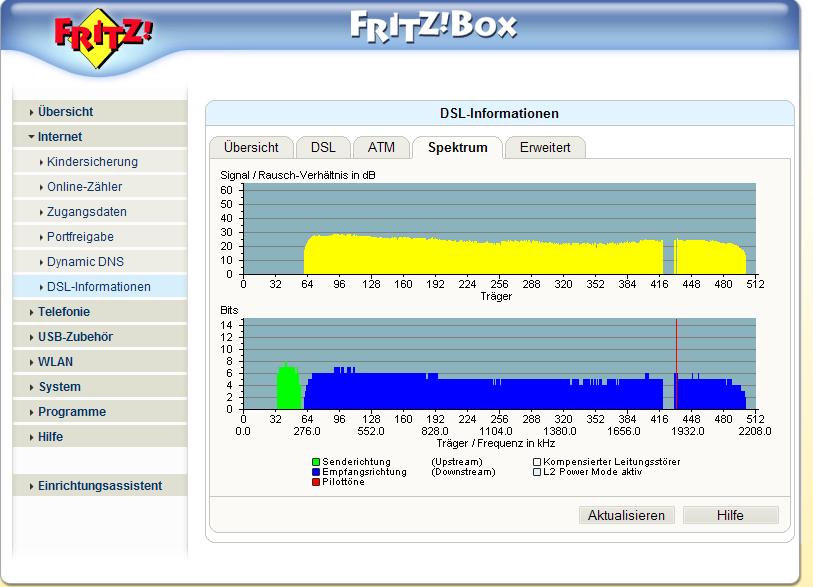Switch to the ATM tab

(381, 148)
